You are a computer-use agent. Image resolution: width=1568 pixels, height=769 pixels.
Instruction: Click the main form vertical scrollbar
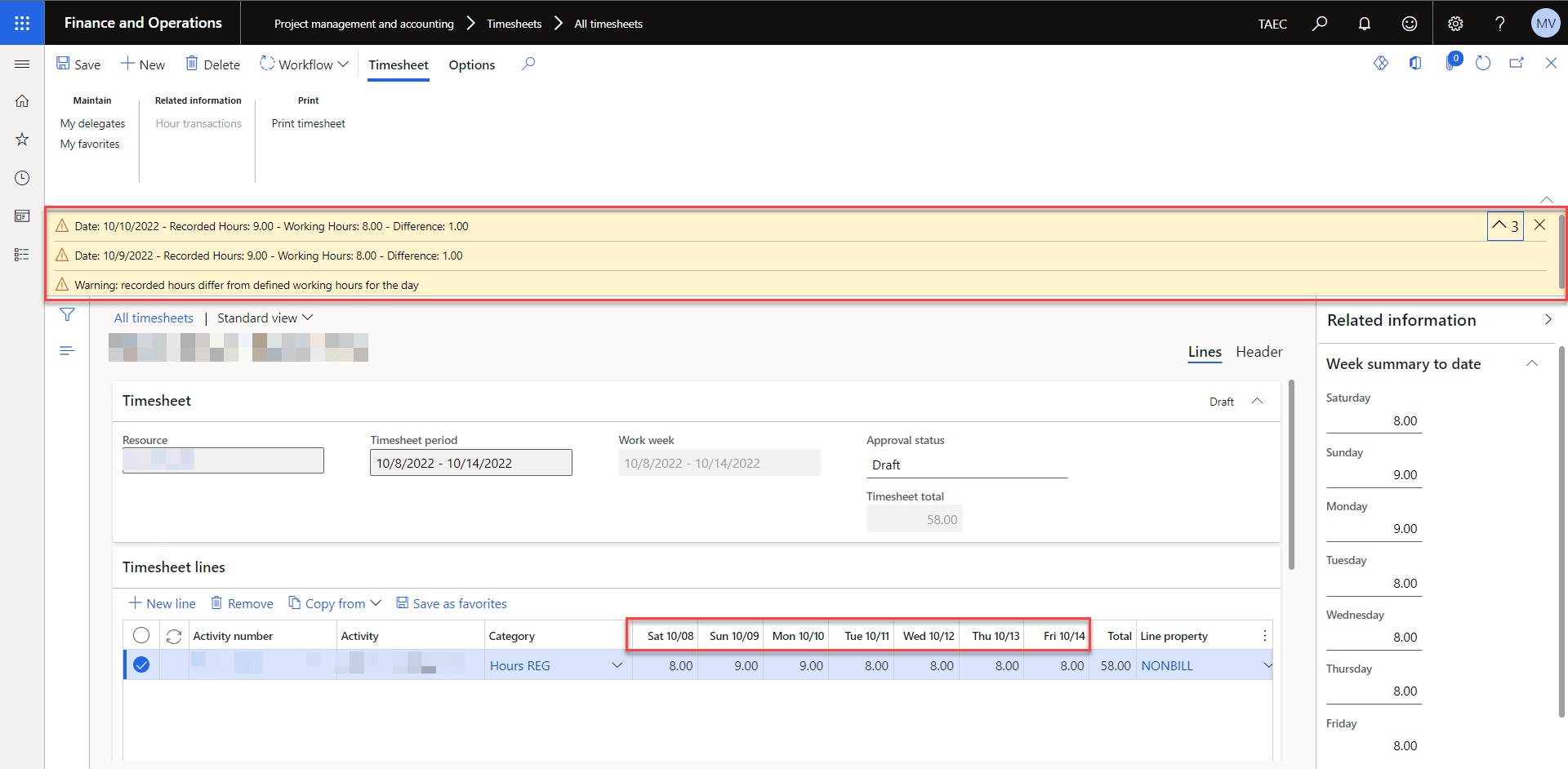[x=1291, y=473]
